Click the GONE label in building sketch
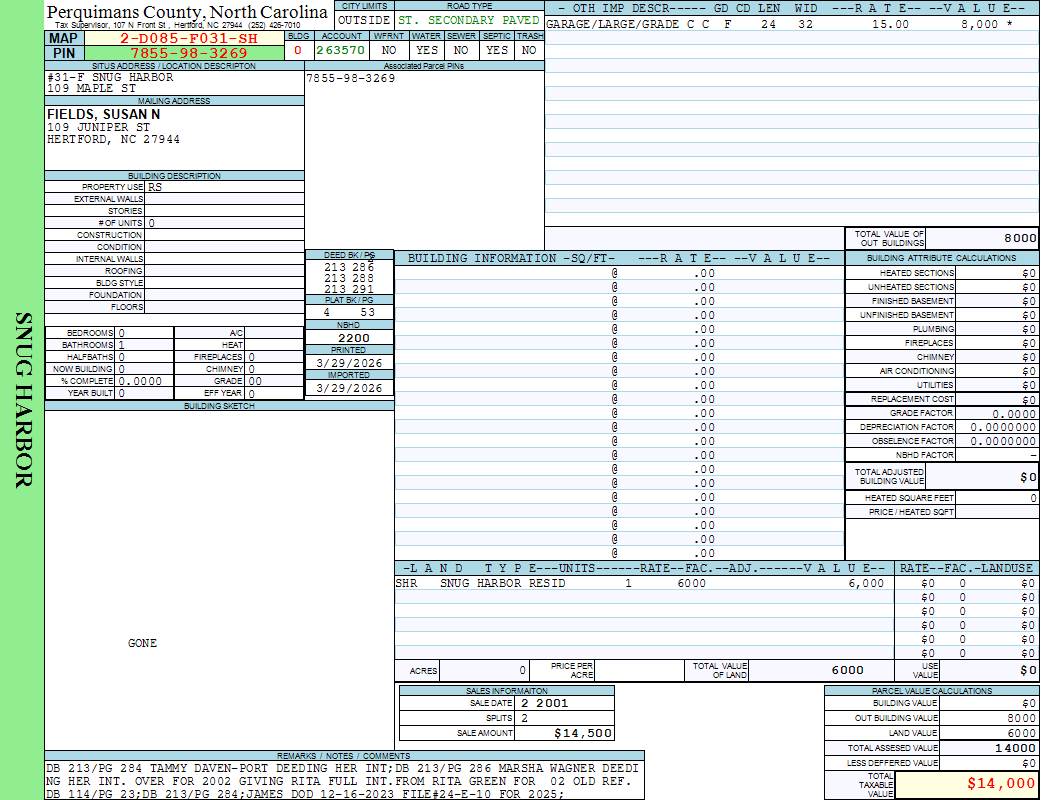Image resolution: width=1050 pixels, height=800 pixels. 143,643
